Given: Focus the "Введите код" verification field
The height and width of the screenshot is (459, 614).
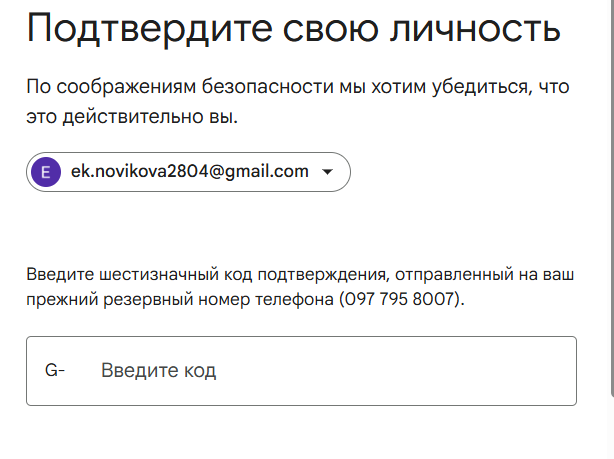Looking at the screenshot, I should click(x=300, y=371).
